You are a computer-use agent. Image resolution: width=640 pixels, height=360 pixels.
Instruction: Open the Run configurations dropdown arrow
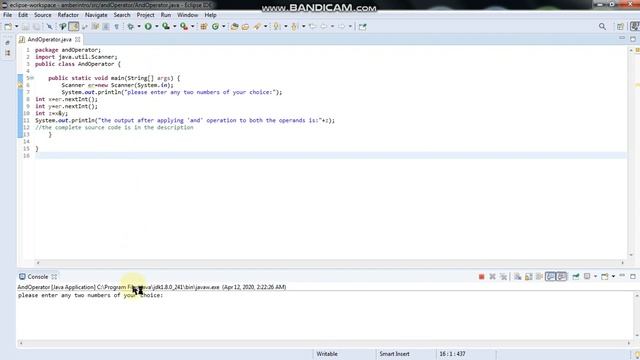tap(157, 27)
